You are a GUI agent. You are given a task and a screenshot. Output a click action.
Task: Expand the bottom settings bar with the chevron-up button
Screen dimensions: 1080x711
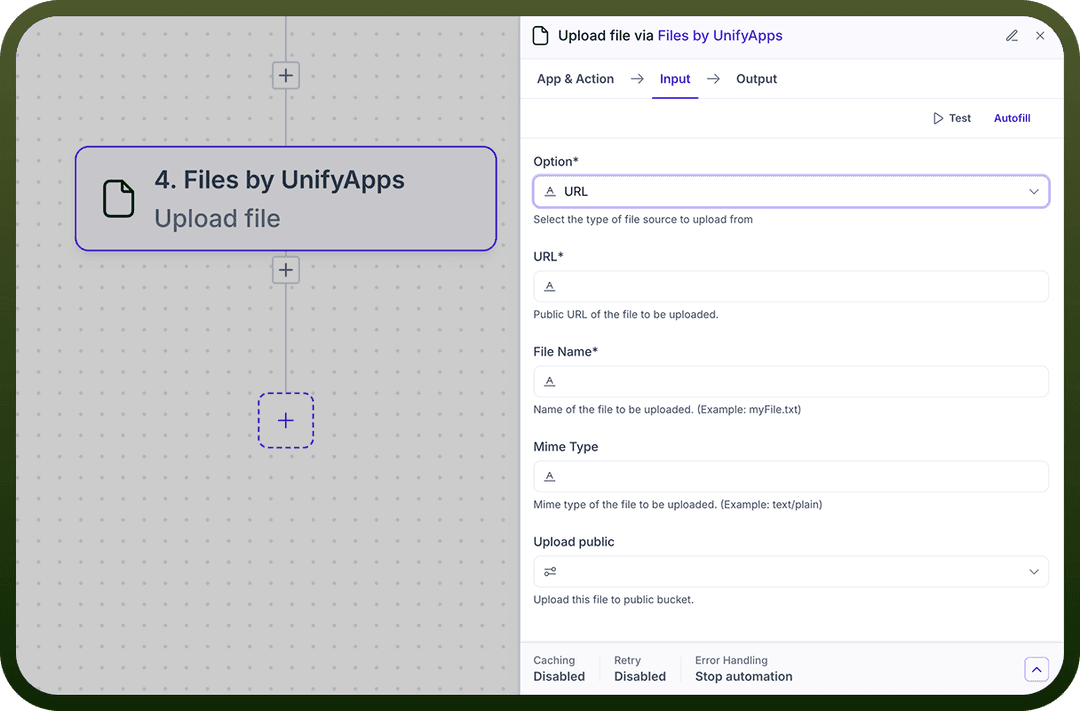pyautogui.click(x=1036, y=670)
